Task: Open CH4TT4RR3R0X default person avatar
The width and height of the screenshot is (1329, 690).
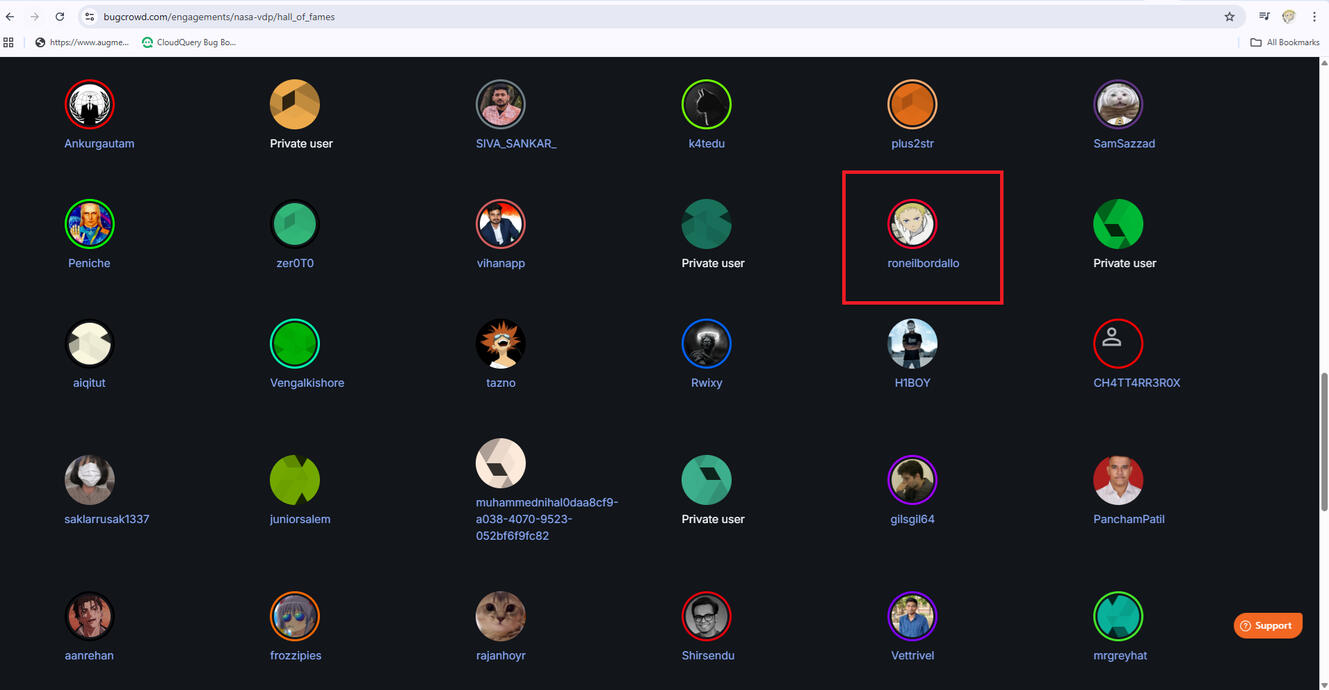Action: [x=1118, y=344]
